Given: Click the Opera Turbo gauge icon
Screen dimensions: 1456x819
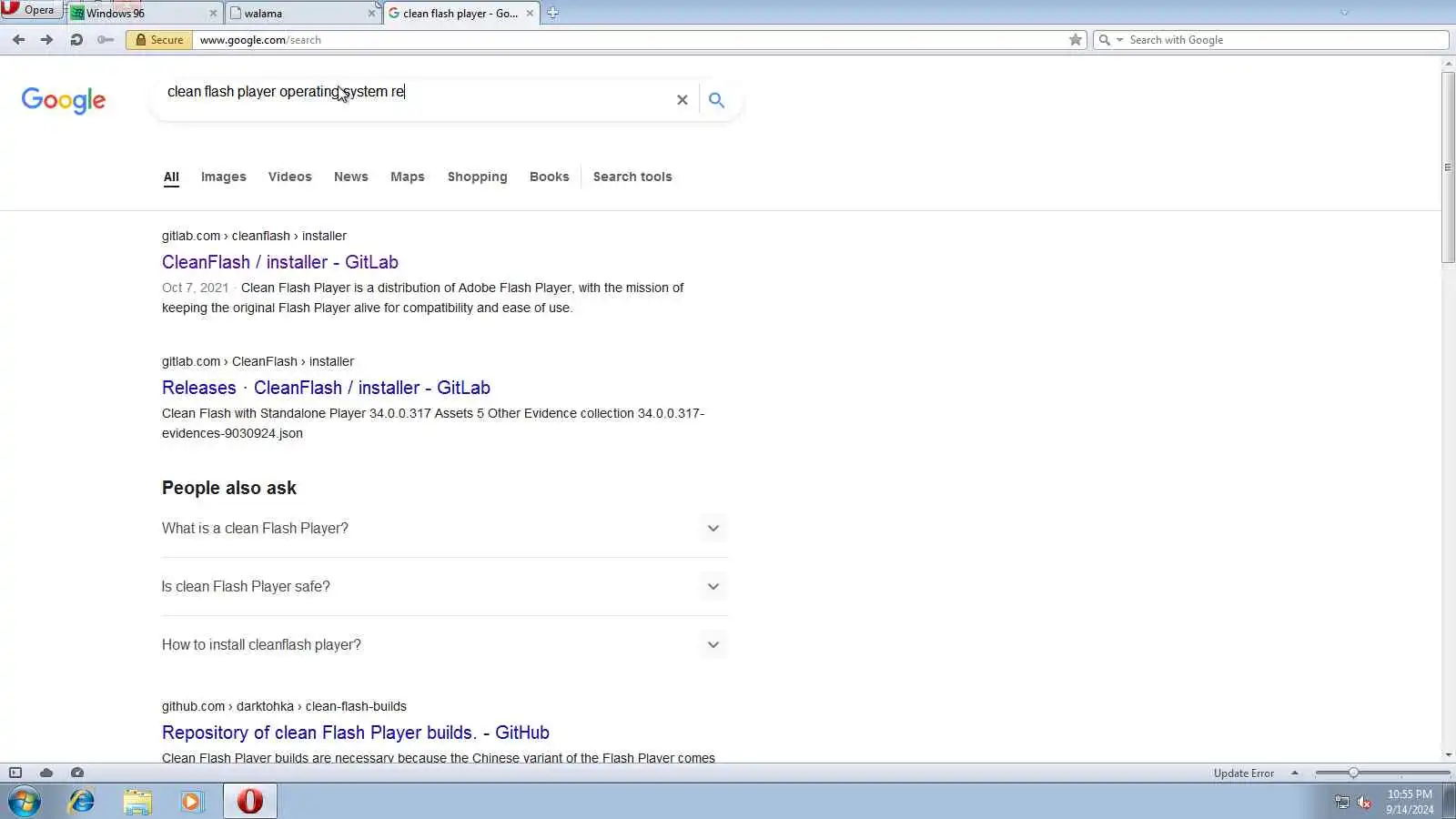Looking at the screenshot, I should click(x=77, y=773).
